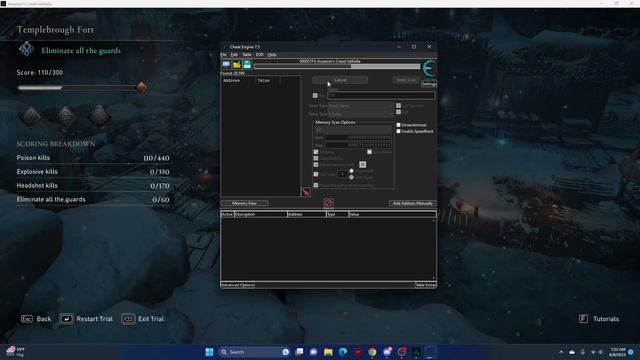640x360 pixels.
Task: Open the process list computer icon
Action: tap(226, 64)
